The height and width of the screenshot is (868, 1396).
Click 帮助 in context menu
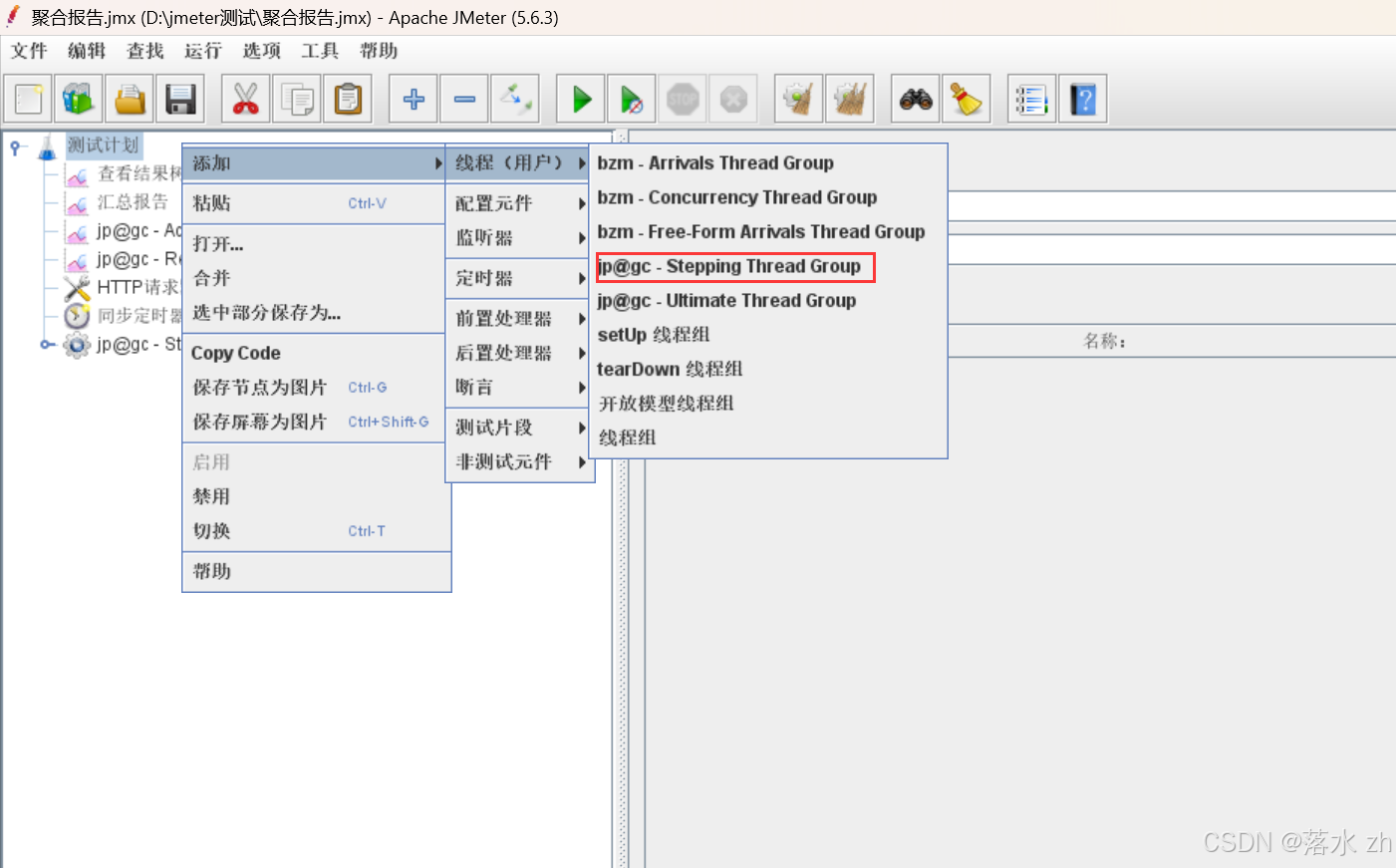[x=317, y=571]
